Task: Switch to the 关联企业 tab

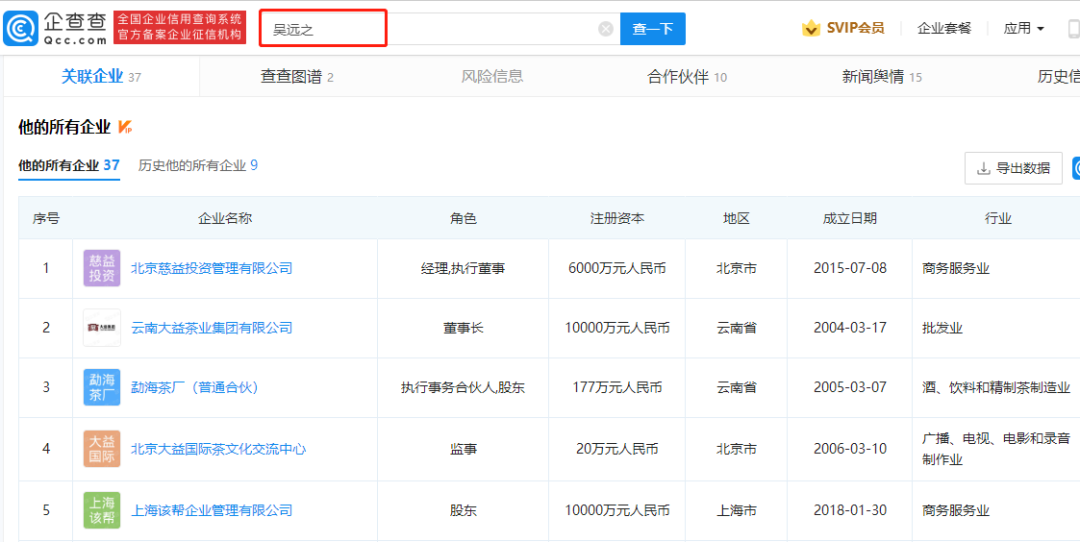Action: 101,76
